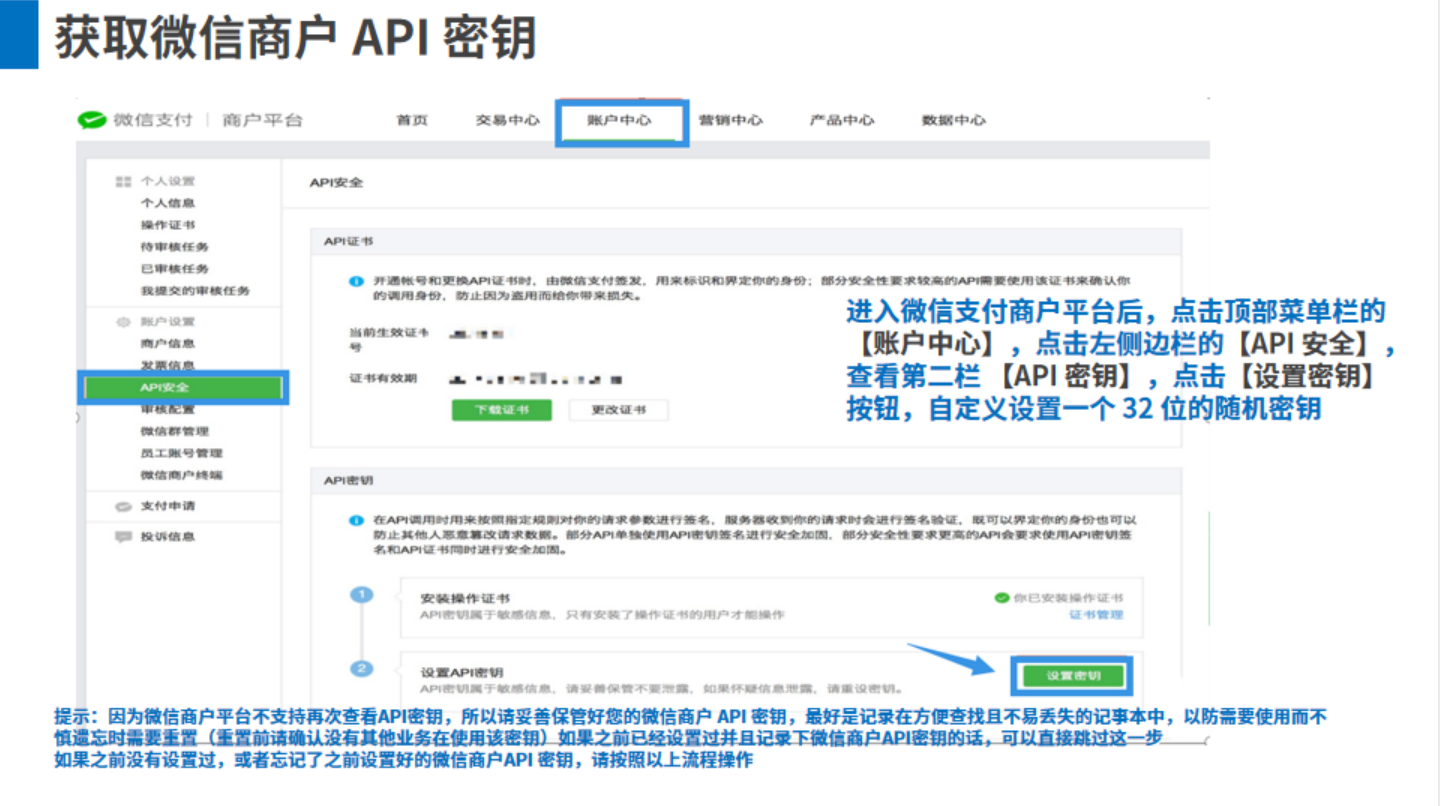Click the 个人设置 section grid icon

124,181
